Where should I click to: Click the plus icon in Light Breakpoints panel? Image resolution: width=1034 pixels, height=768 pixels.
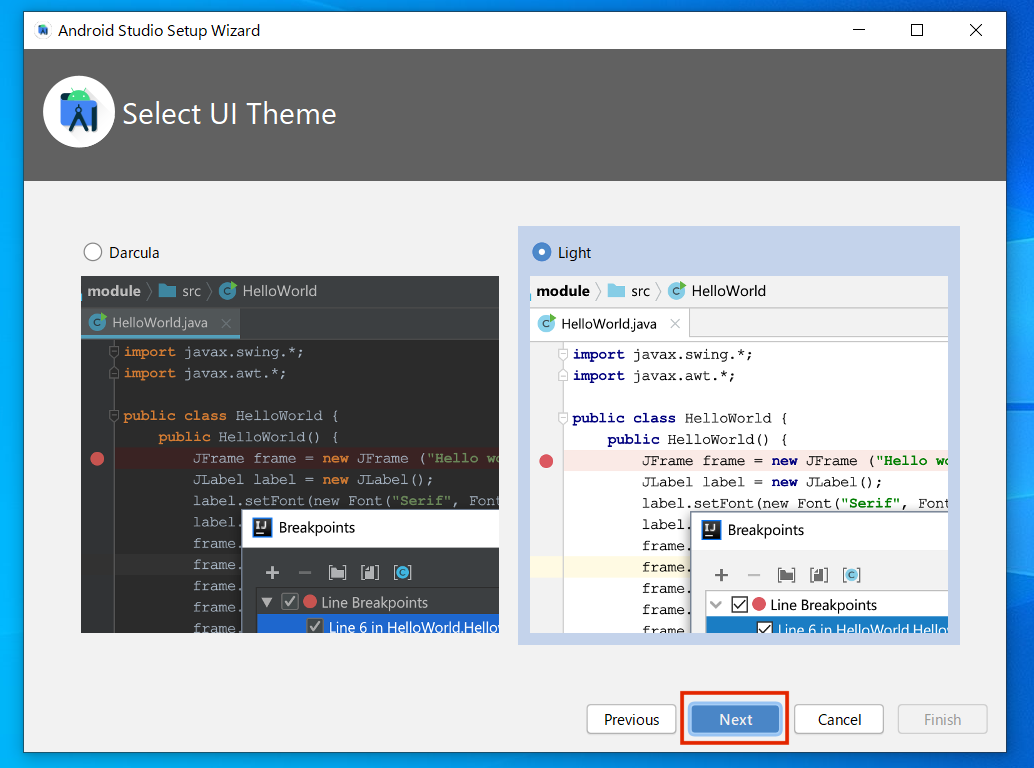(x=721, y=575)
